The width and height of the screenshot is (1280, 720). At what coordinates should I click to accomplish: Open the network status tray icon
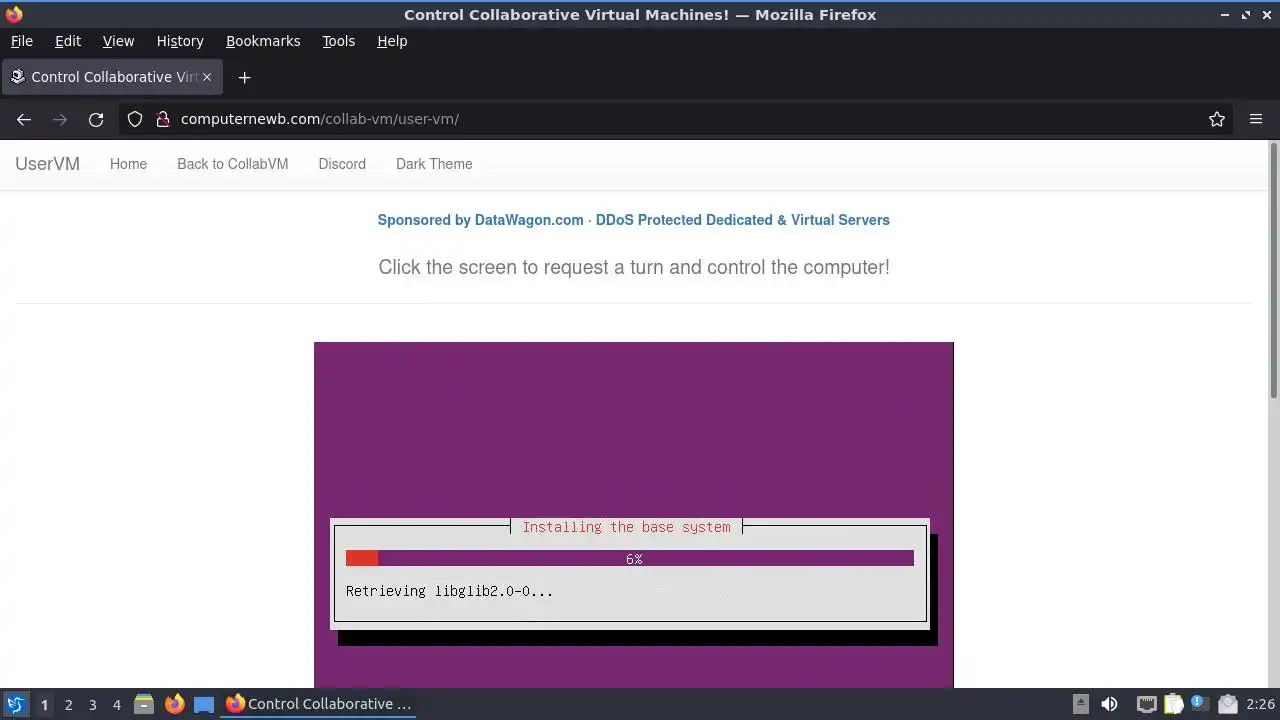point(1146,704)
